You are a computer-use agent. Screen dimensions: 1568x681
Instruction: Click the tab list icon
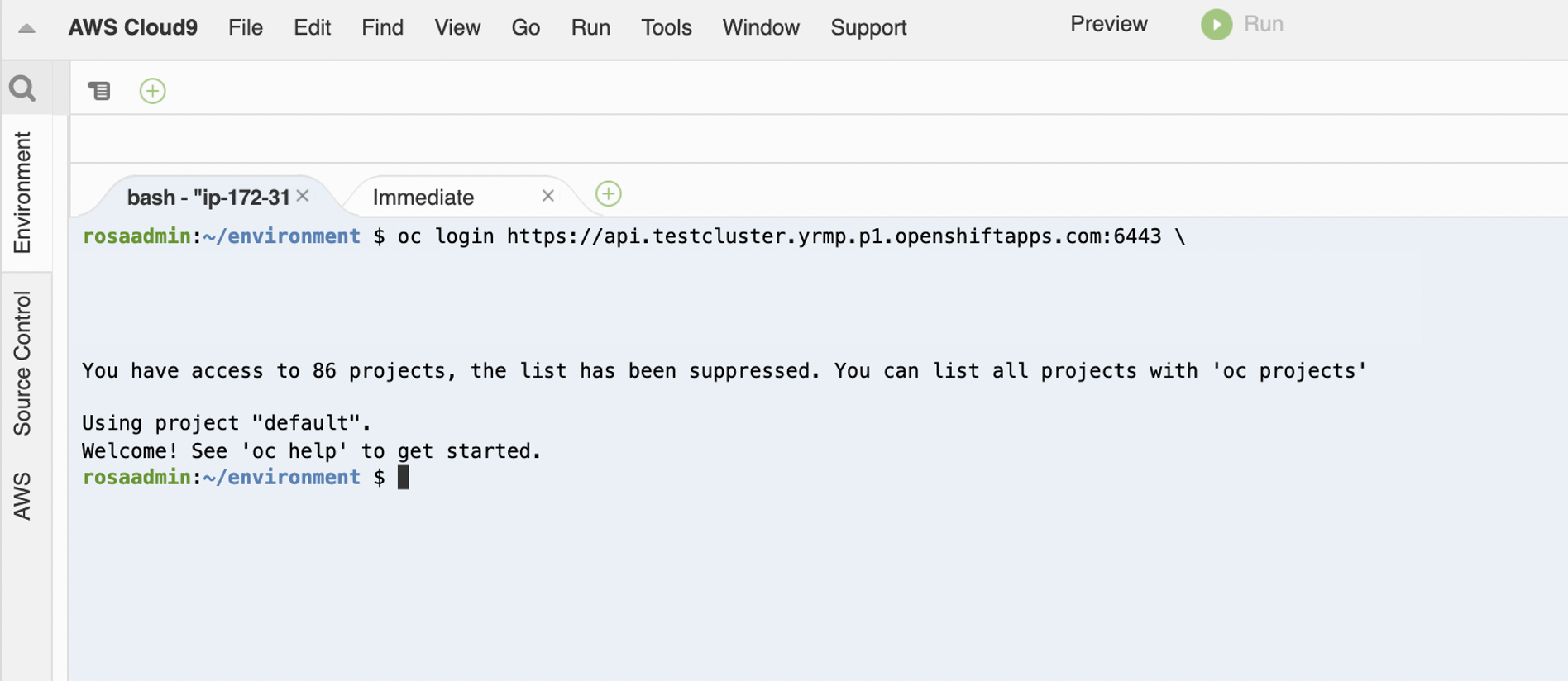click(99, 90)
